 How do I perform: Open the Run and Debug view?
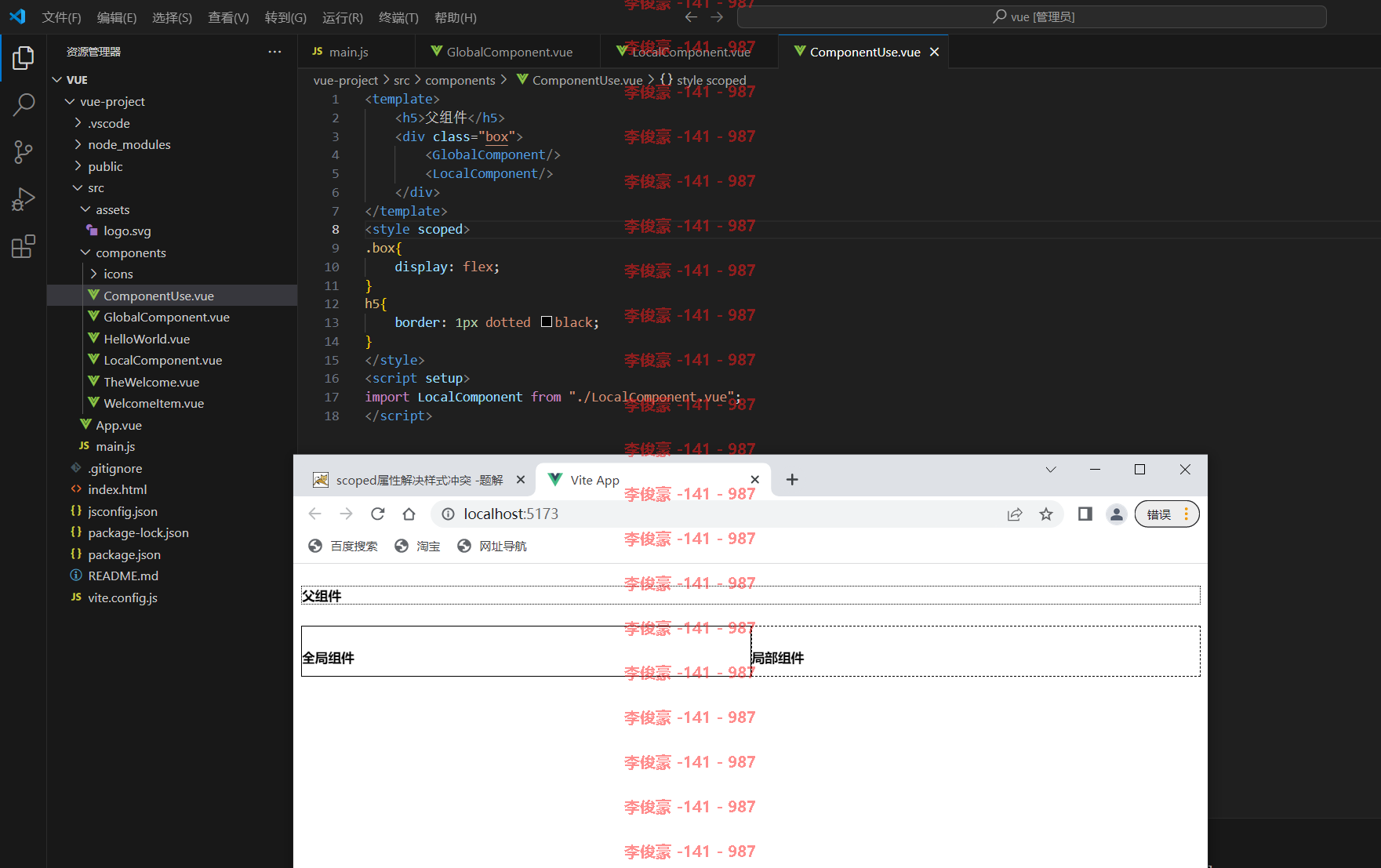24,199
